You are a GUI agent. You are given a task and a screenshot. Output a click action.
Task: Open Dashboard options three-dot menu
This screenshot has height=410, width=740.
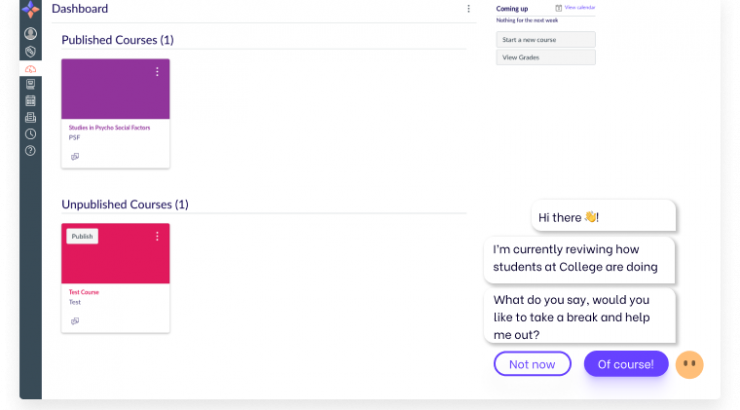point(468,9)
